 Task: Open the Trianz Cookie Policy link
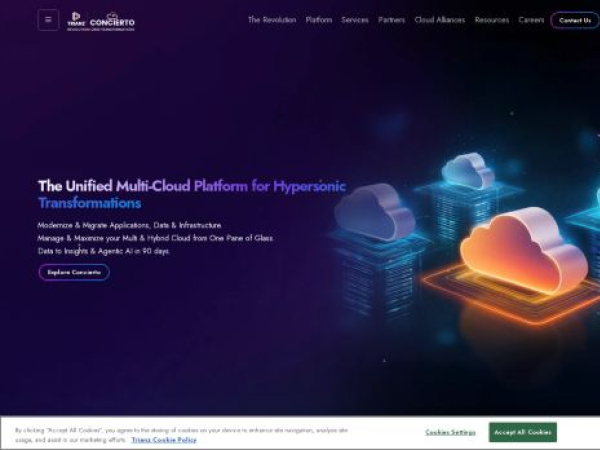tap(164, 440)
